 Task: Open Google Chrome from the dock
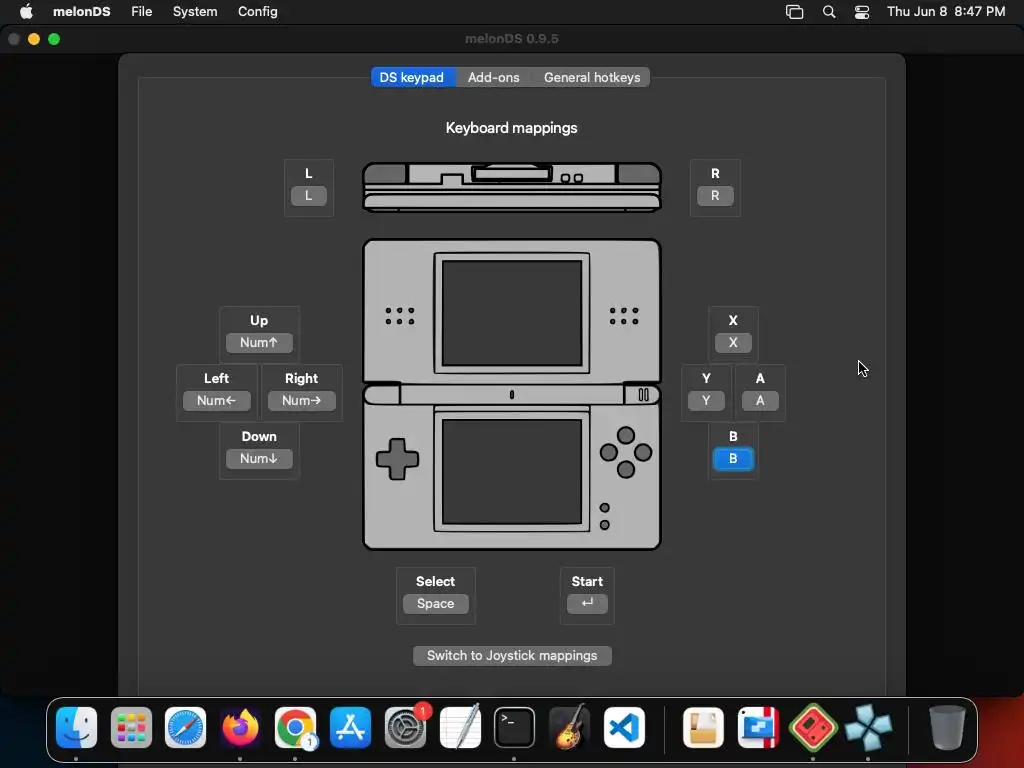295,727
